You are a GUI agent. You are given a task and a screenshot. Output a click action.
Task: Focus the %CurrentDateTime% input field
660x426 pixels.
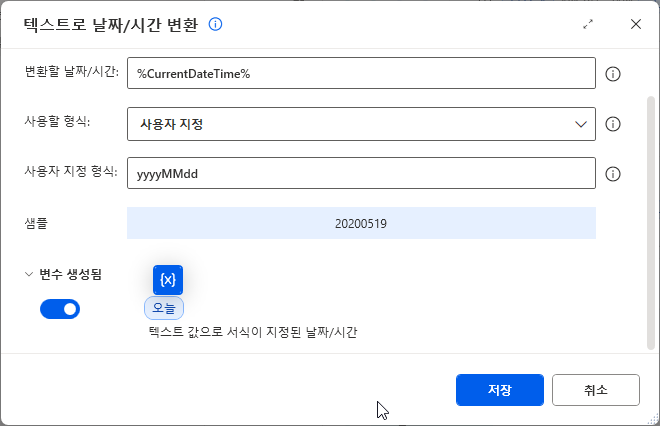[x=361, y=73]
